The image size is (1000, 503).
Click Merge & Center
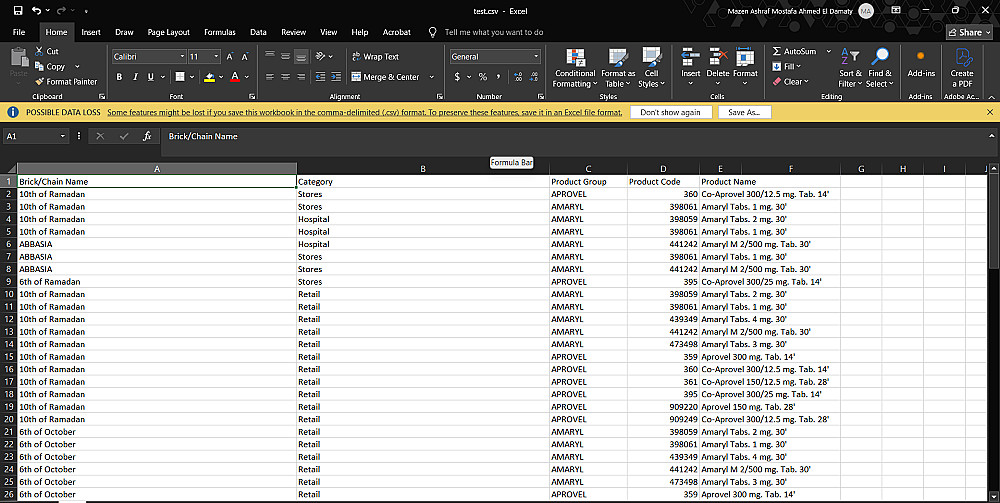click(386, 77)
